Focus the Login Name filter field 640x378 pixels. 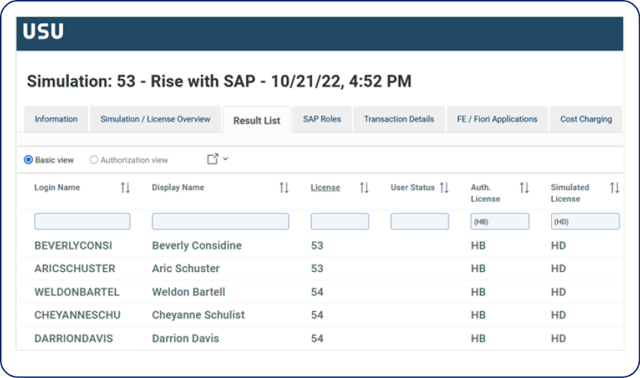pos(82,221)
